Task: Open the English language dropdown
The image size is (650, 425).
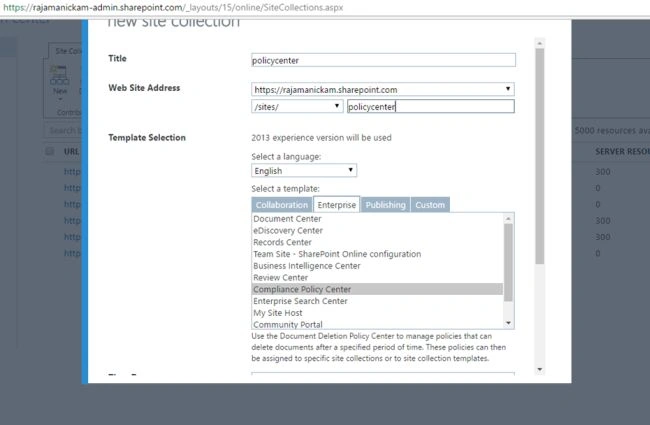Action: (304, 170)
